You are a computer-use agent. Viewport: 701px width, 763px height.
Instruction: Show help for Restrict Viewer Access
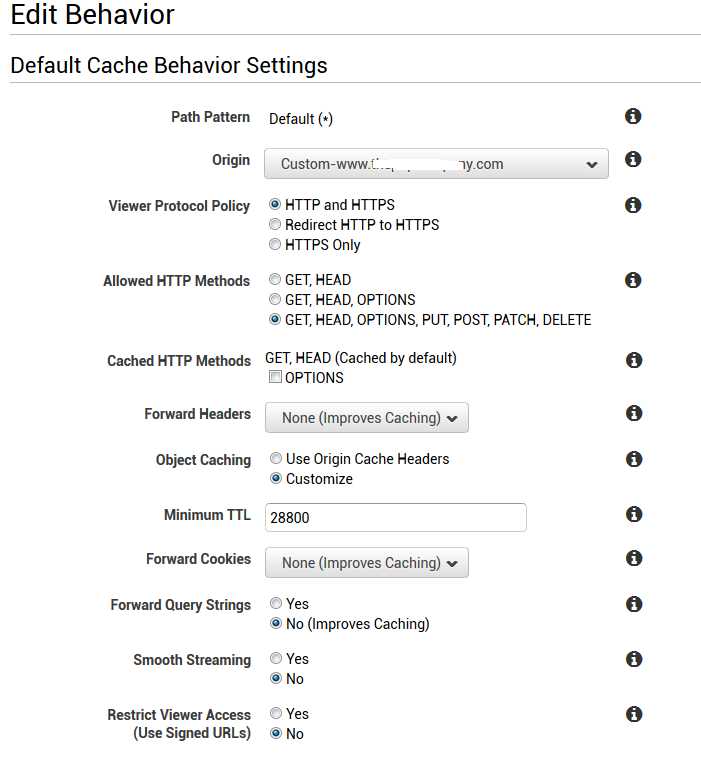point(632,714)
